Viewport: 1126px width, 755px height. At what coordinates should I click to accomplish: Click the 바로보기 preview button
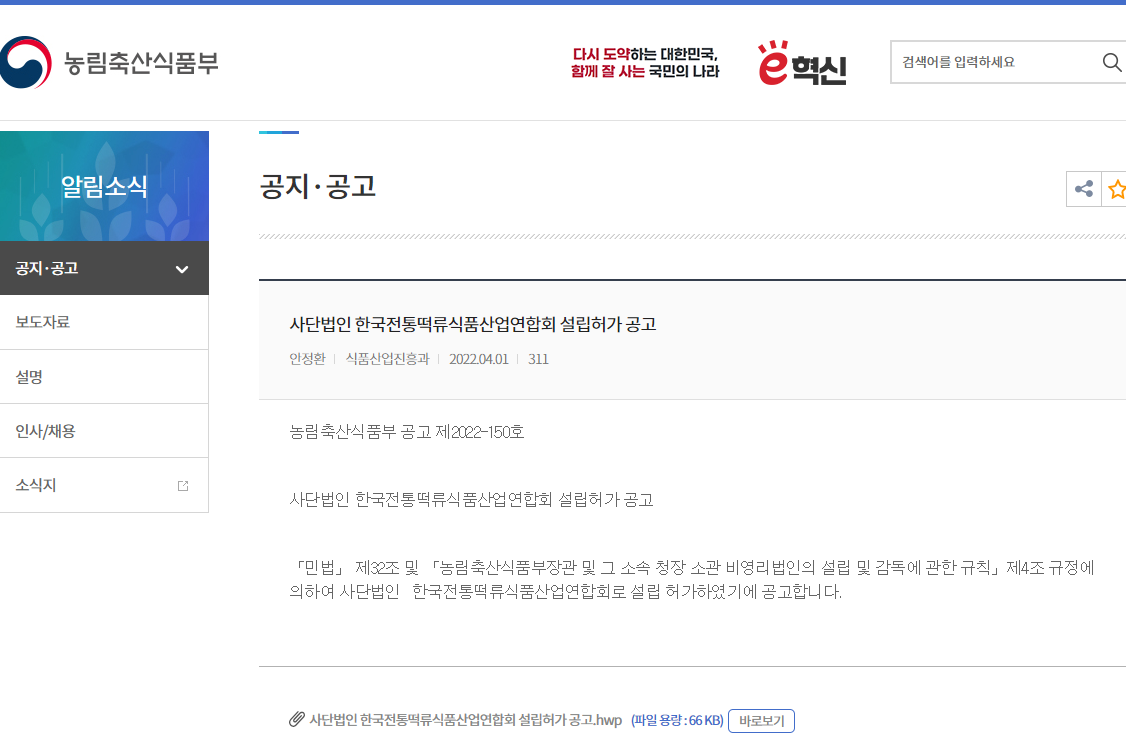[761, 721]
